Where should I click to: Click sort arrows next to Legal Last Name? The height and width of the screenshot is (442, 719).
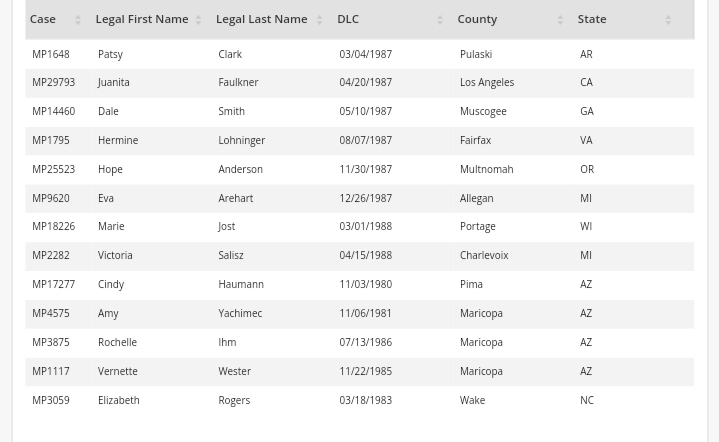point(319,20)
